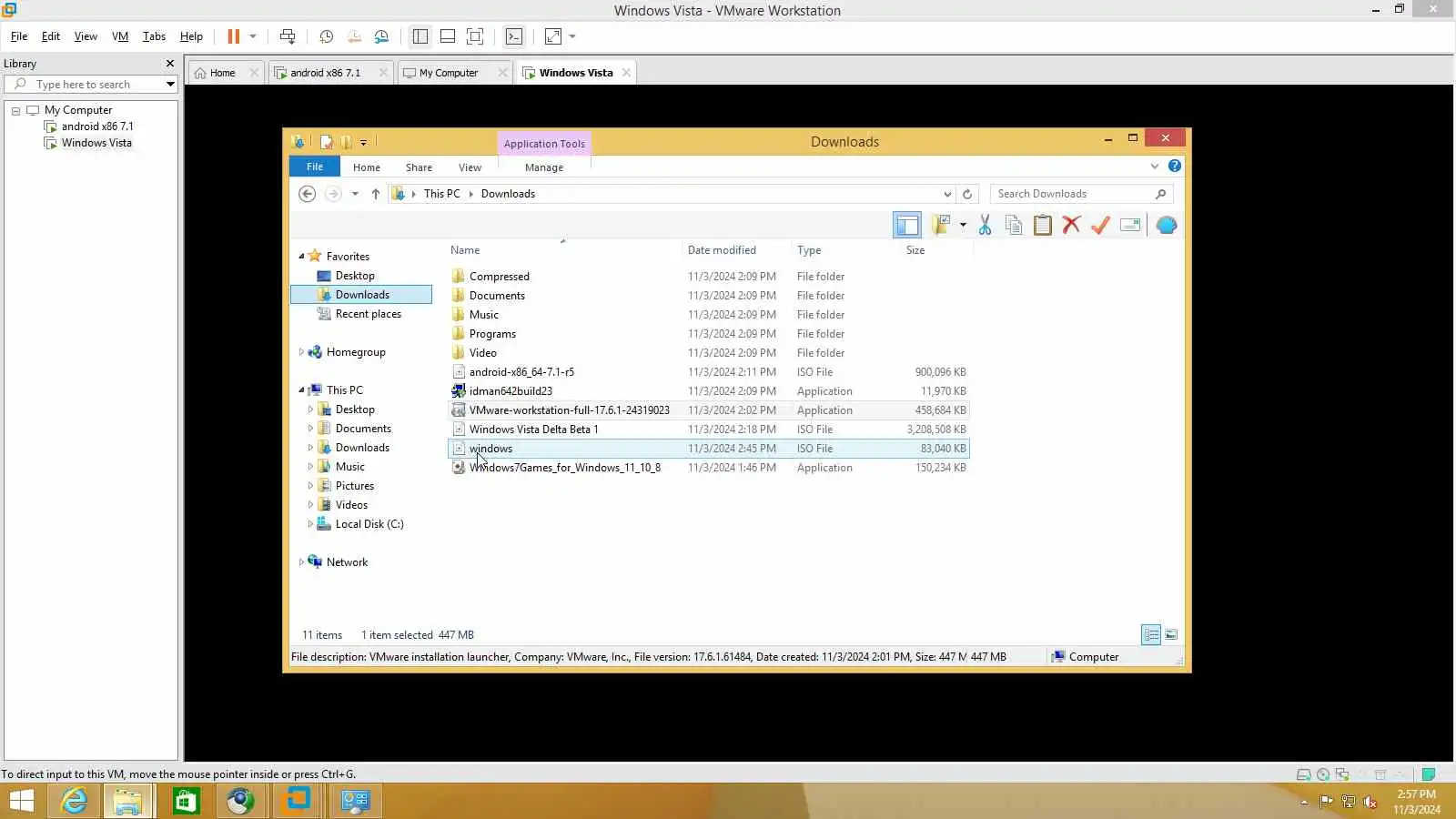Refresh the Downloads folder listing
This screenshot has width=1456, height=819.
[967, 194]
